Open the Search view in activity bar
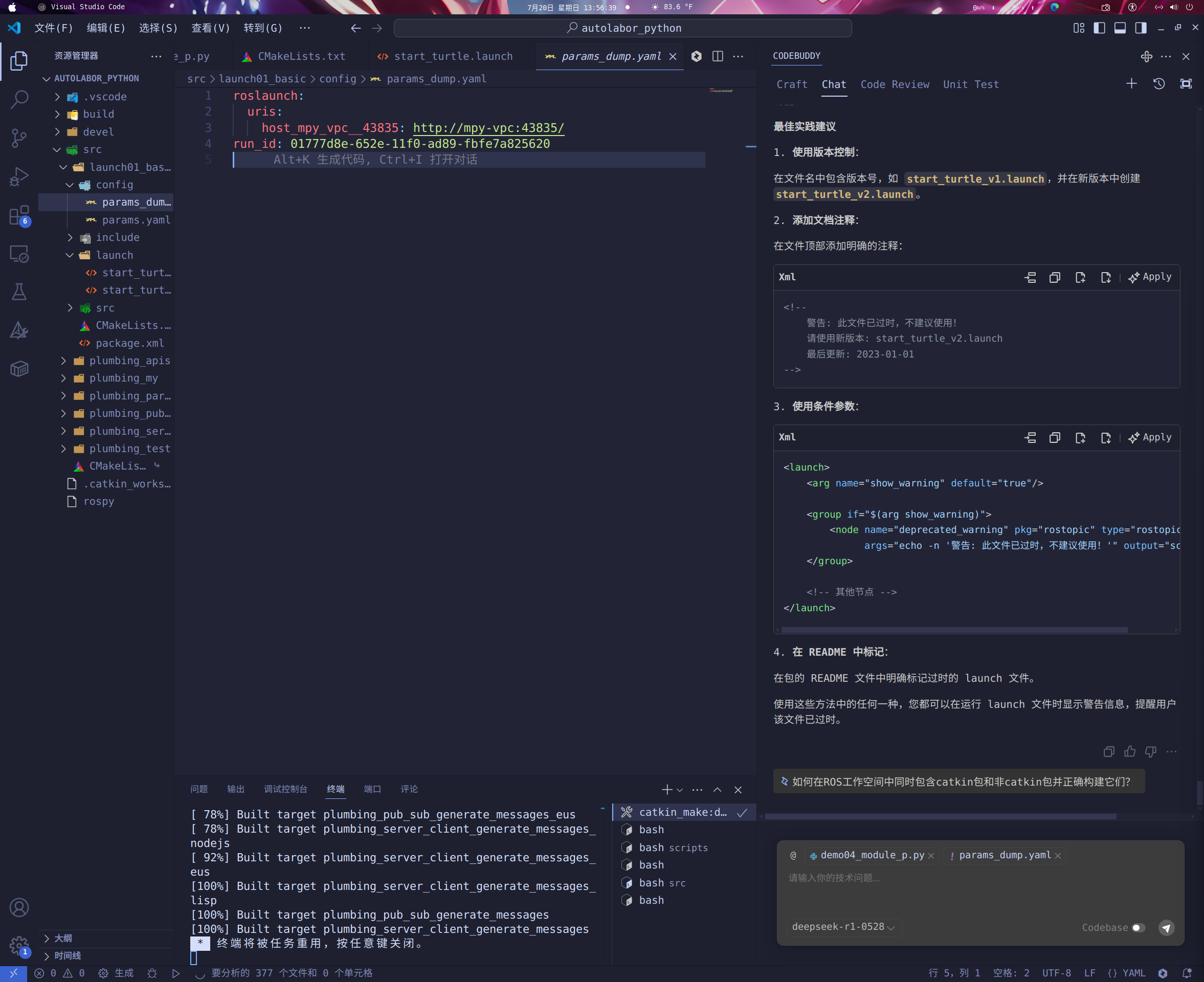Screen dimensions: 1204x982 click(19, 99)
